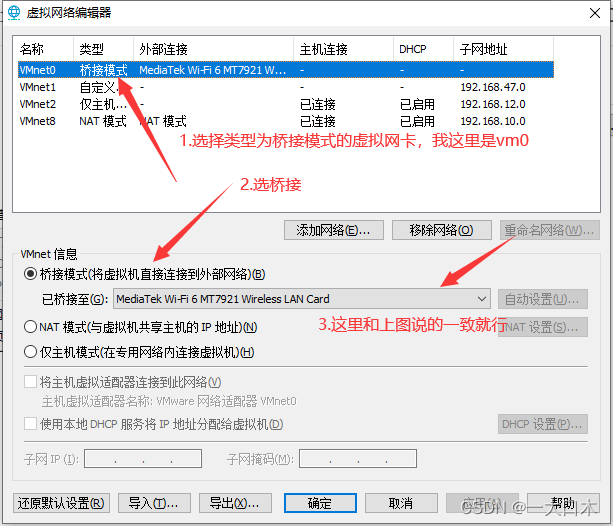Confirm with the 确定 button
This screenshot has width=613, height=526.
tap(320, 503)
